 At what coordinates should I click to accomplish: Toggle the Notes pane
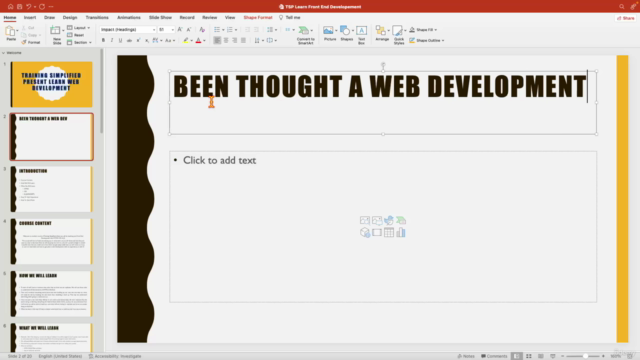[x=466, y=356]
